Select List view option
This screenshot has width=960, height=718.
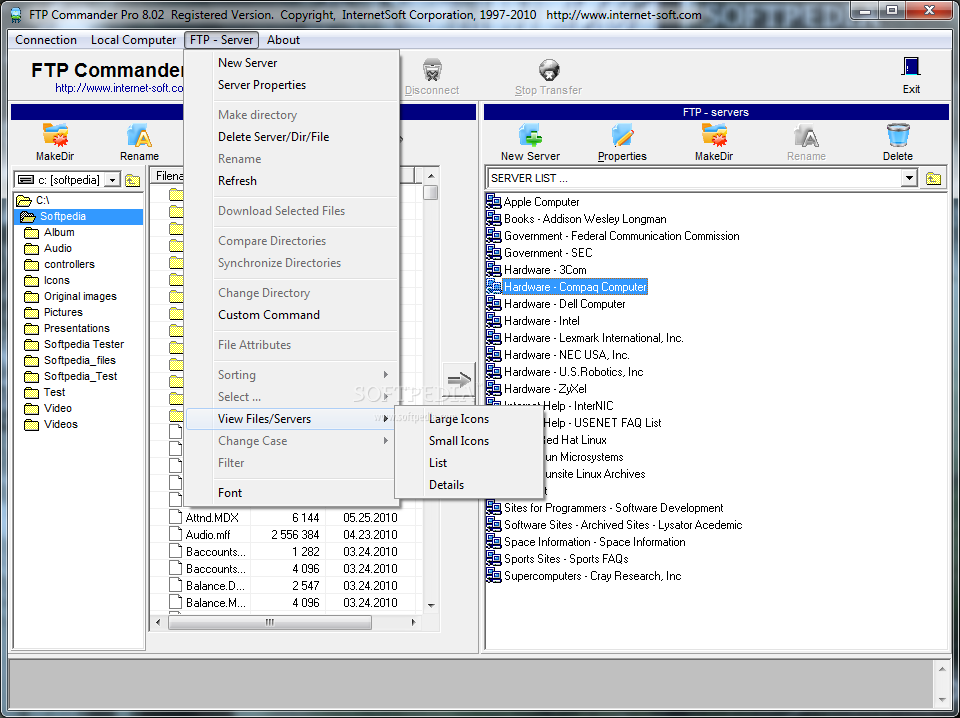pyautogui.click(x=468, y=463)
